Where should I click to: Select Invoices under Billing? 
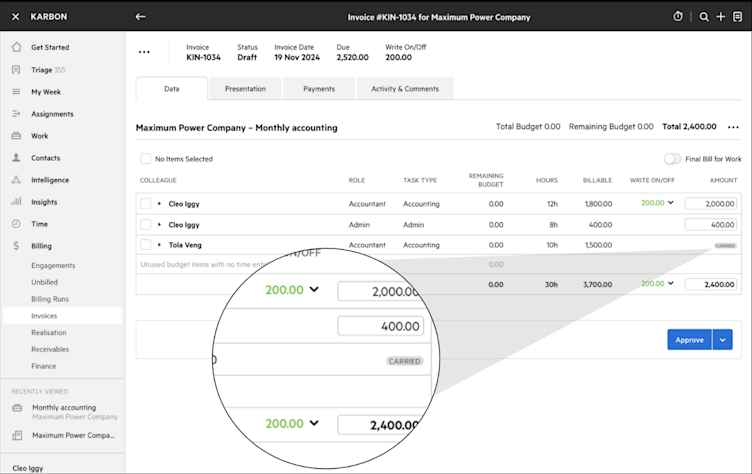[x=62, y=316]
